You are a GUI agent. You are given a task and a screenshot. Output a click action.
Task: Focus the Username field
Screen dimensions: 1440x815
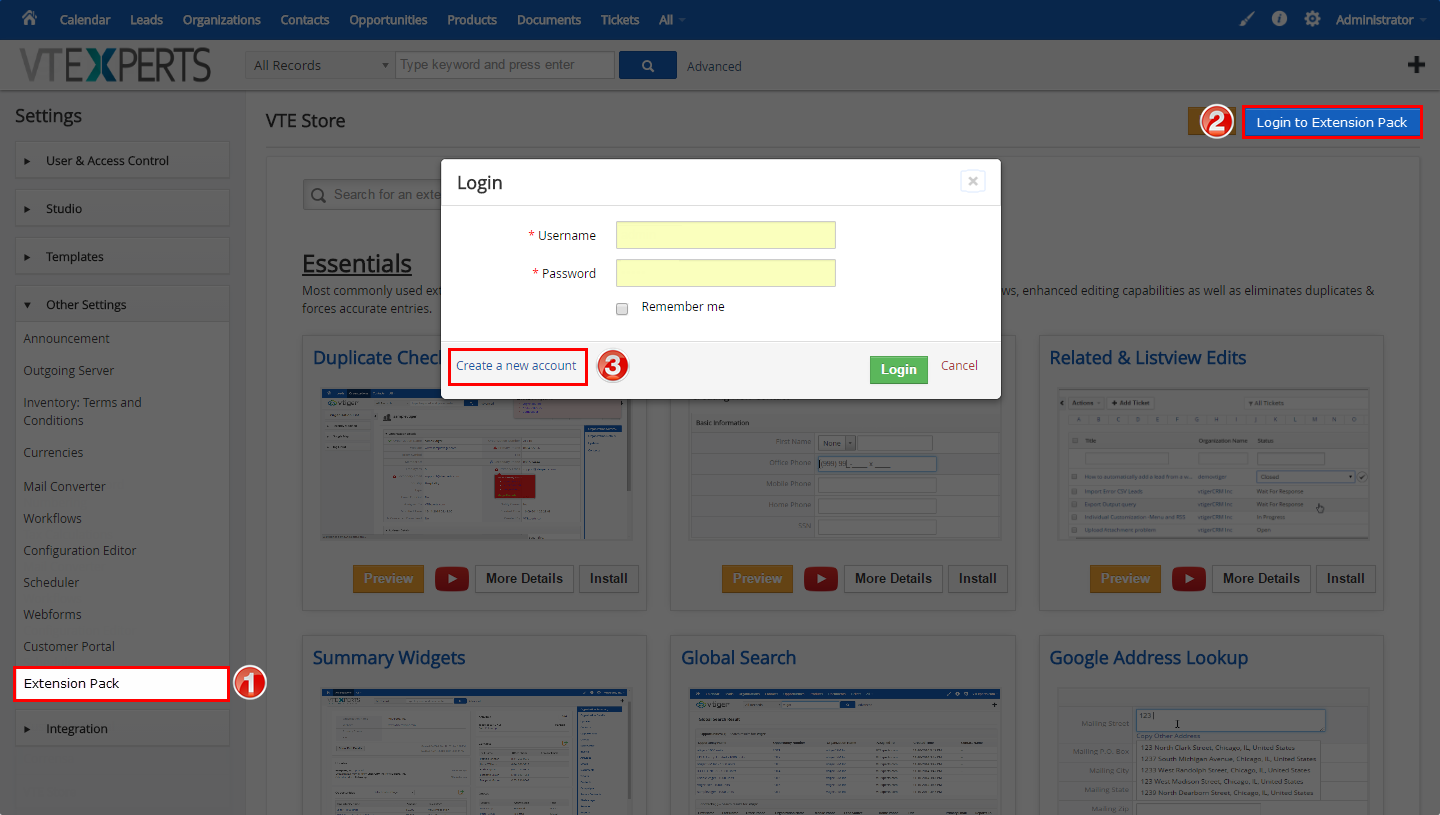pyautogui.click(x=726, y=235)
